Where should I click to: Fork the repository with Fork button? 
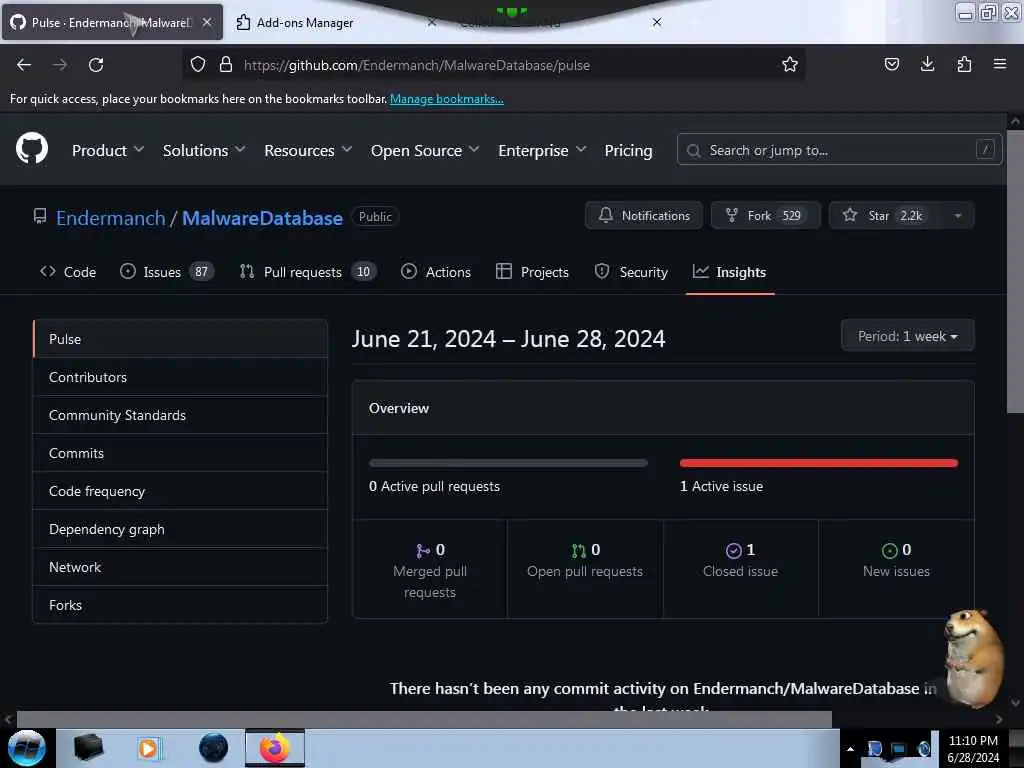coord(765,216)
